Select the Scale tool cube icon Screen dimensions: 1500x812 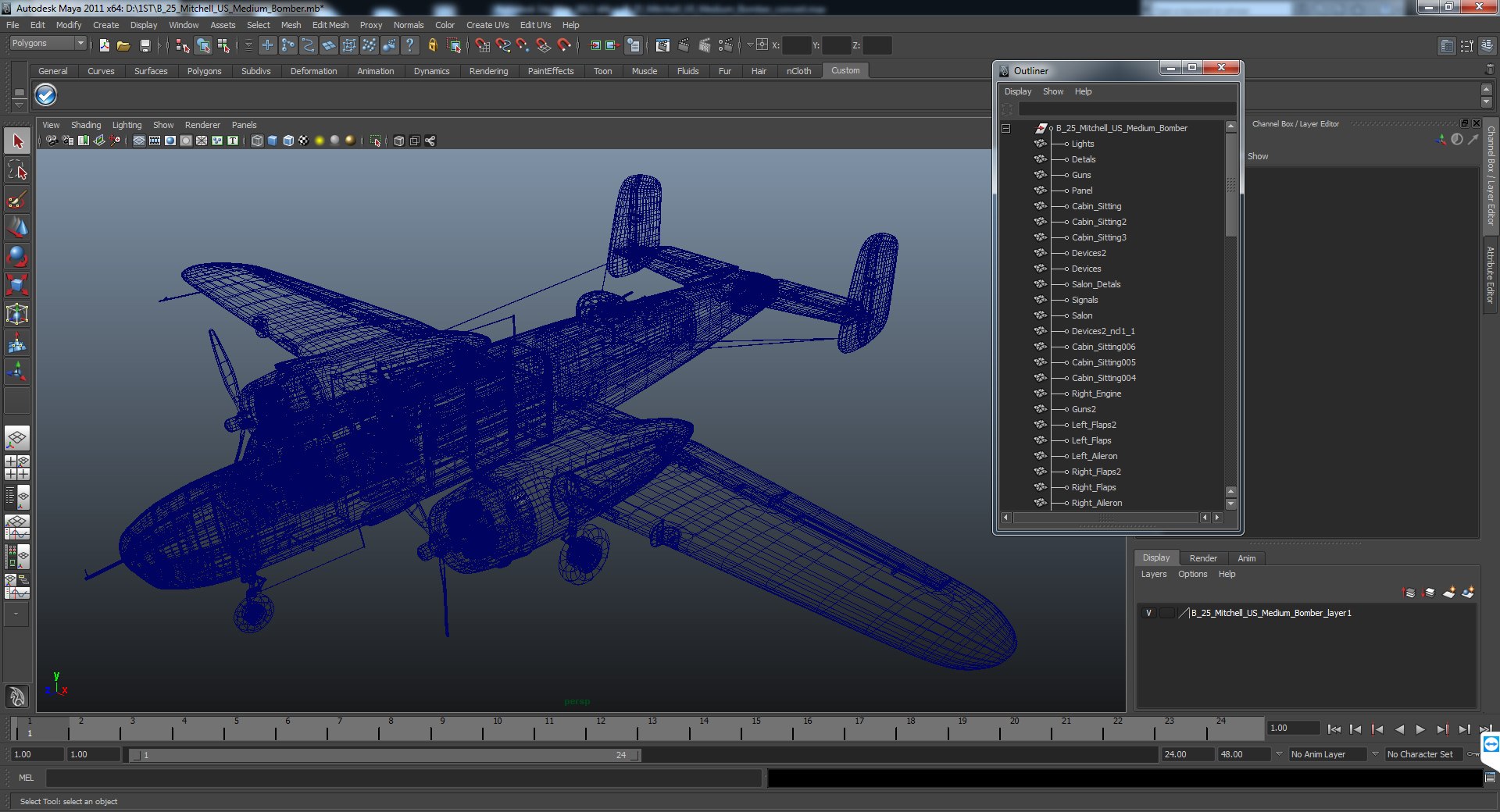tap(17, 285)
